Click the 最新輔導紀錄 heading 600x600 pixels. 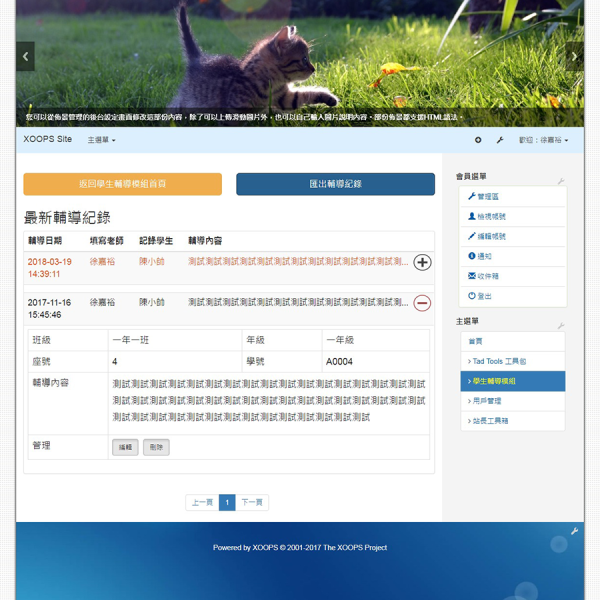click(x=67, y=218)
